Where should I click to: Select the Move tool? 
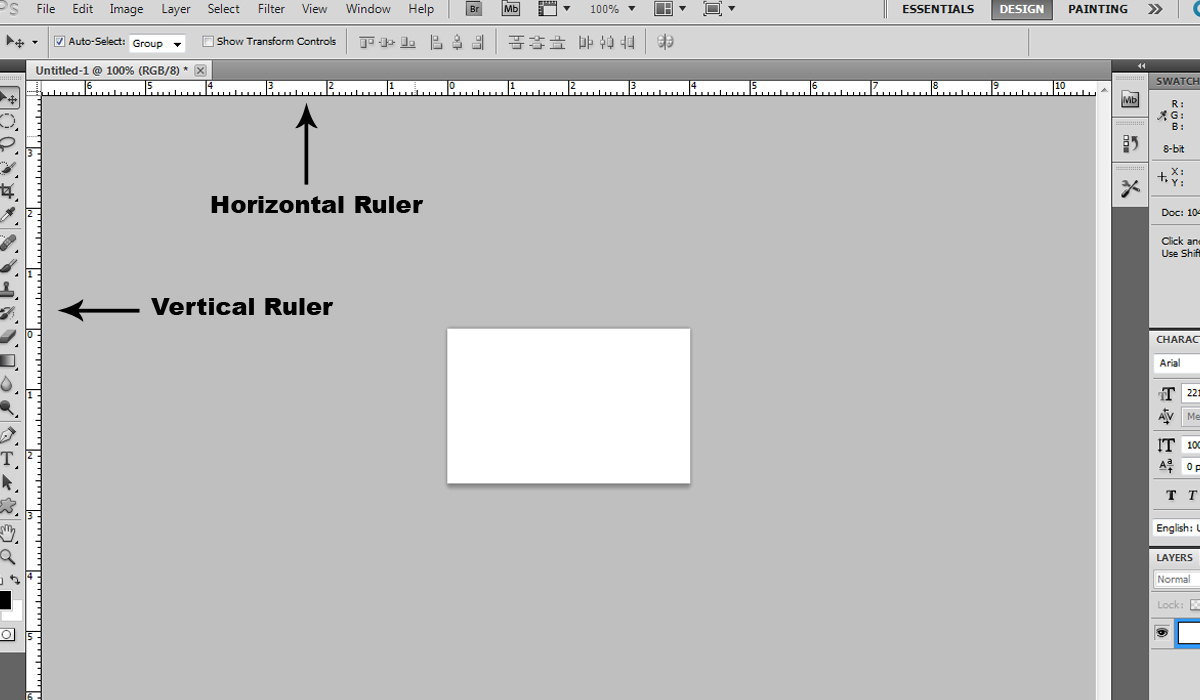click(10, 97)
